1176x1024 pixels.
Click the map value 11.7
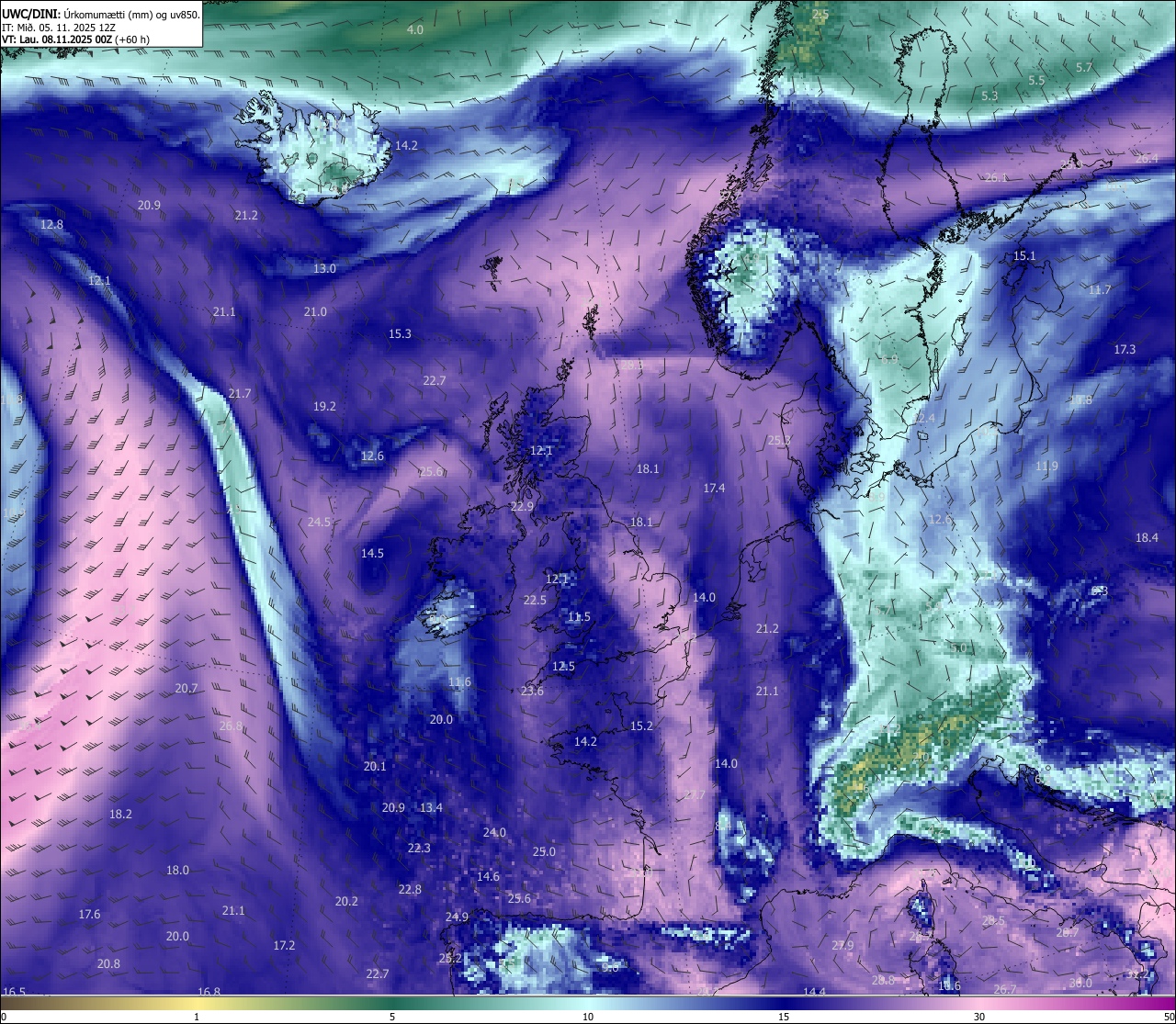point(1100,290)
